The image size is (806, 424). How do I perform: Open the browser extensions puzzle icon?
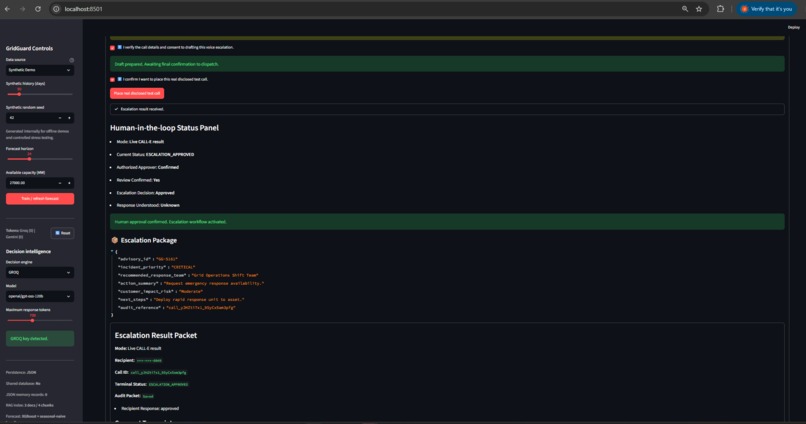click(x=720, y=9)
